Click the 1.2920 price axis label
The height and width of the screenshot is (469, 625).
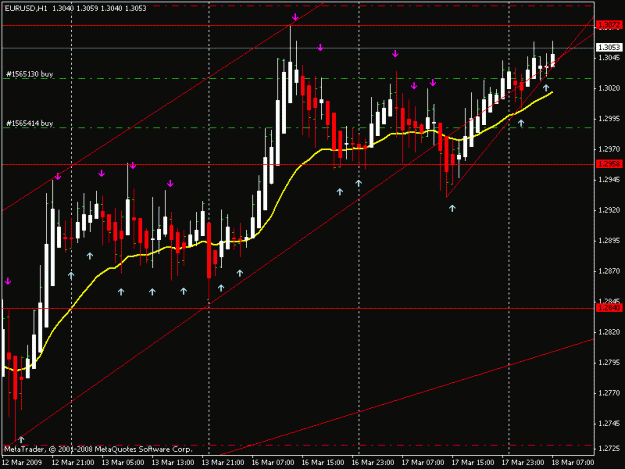pyautogui.click(x=609, y=210)
